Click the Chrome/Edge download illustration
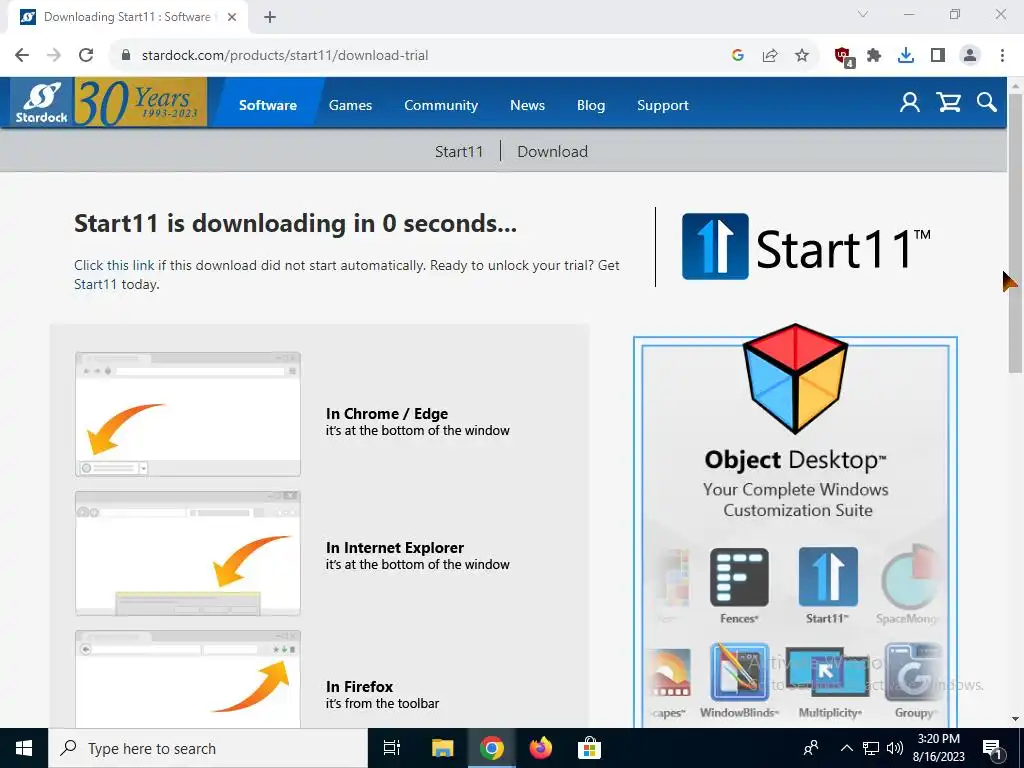Viewport: 1024px width, 768px height. pyautogui.click(x=188, y=414)
